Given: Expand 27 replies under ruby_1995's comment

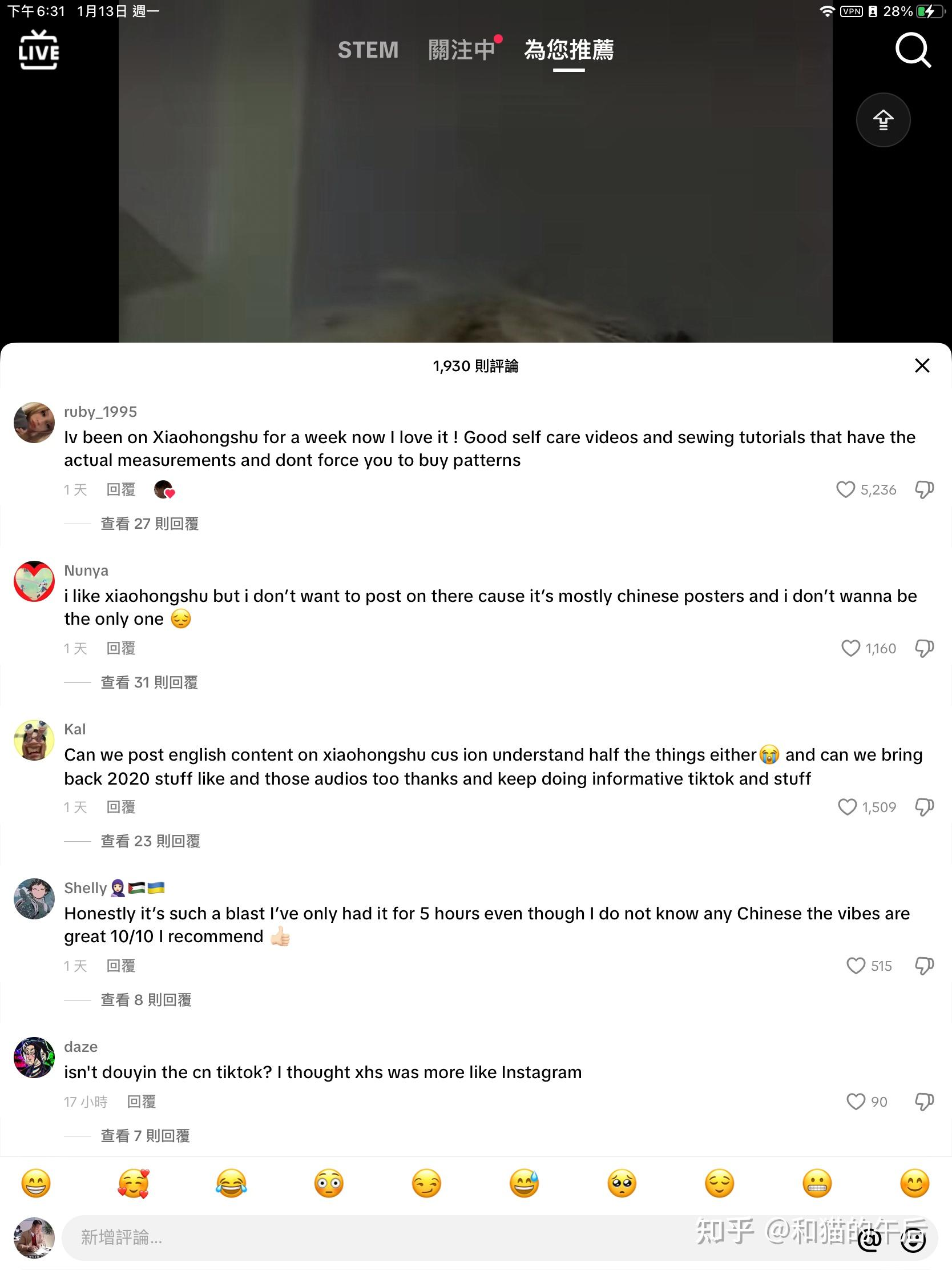Looking at the screenshot, I should point(150,524).
